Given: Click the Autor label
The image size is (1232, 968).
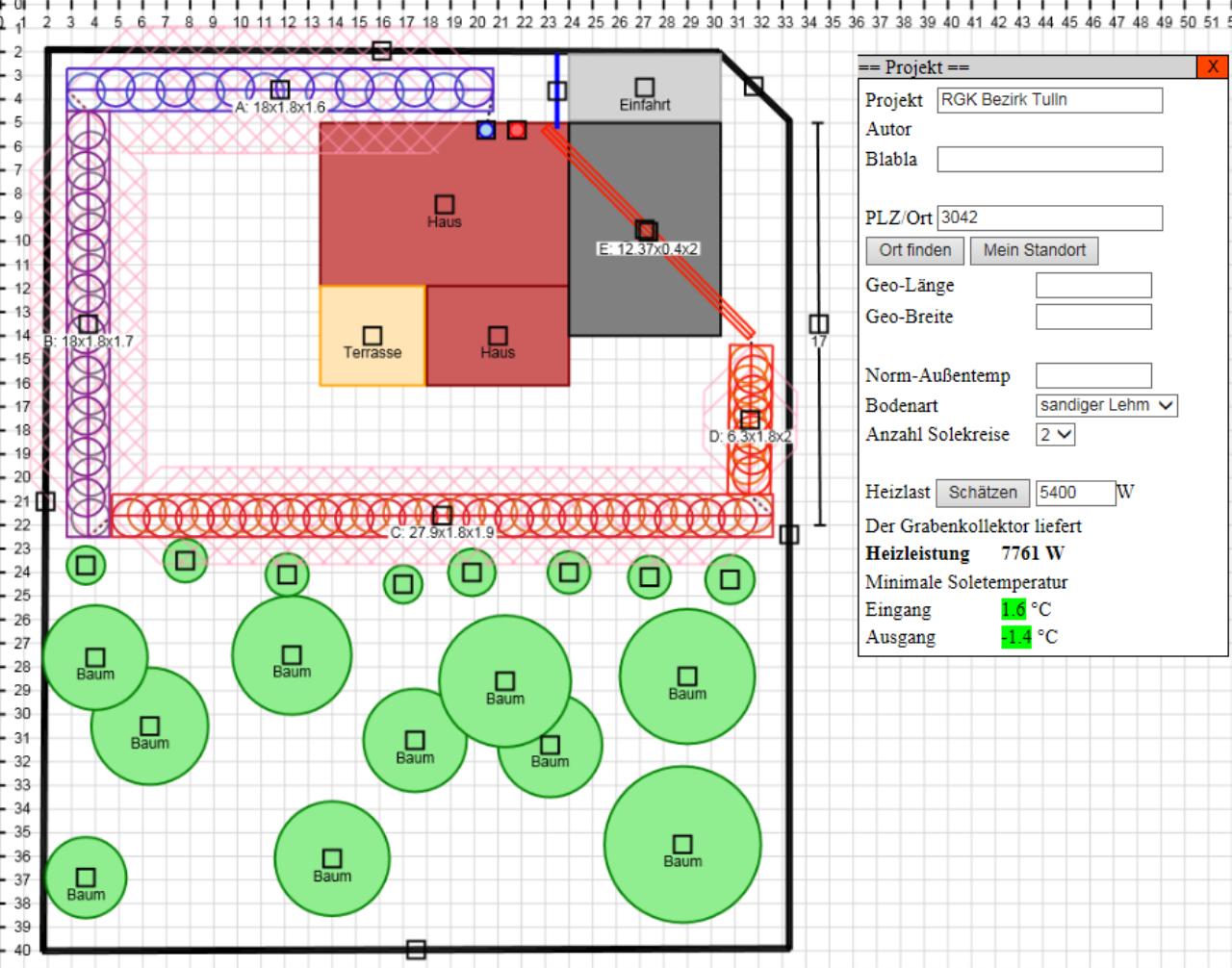Looking at the screenshot, I should (888, 129).
